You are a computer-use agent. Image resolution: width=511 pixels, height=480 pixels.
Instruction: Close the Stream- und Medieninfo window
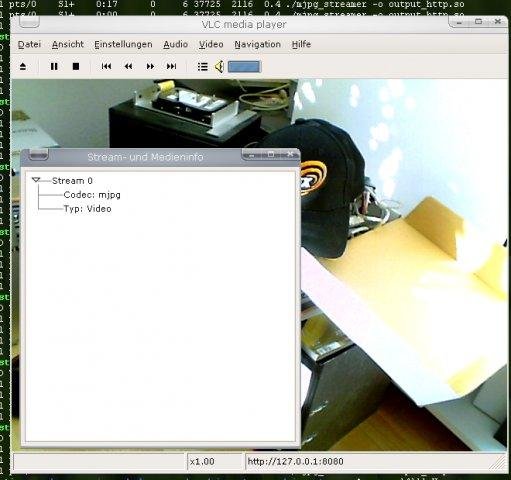click(290, 154)
